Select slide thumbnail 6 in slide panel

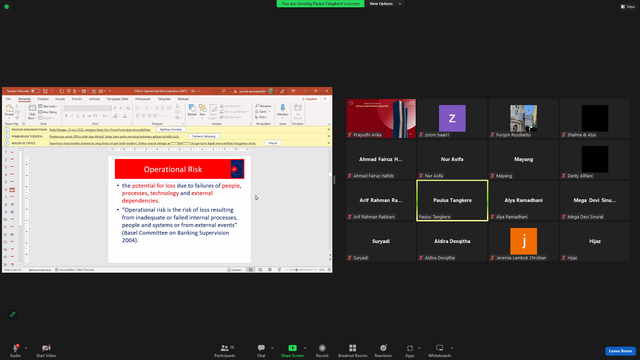click(12, 190)
